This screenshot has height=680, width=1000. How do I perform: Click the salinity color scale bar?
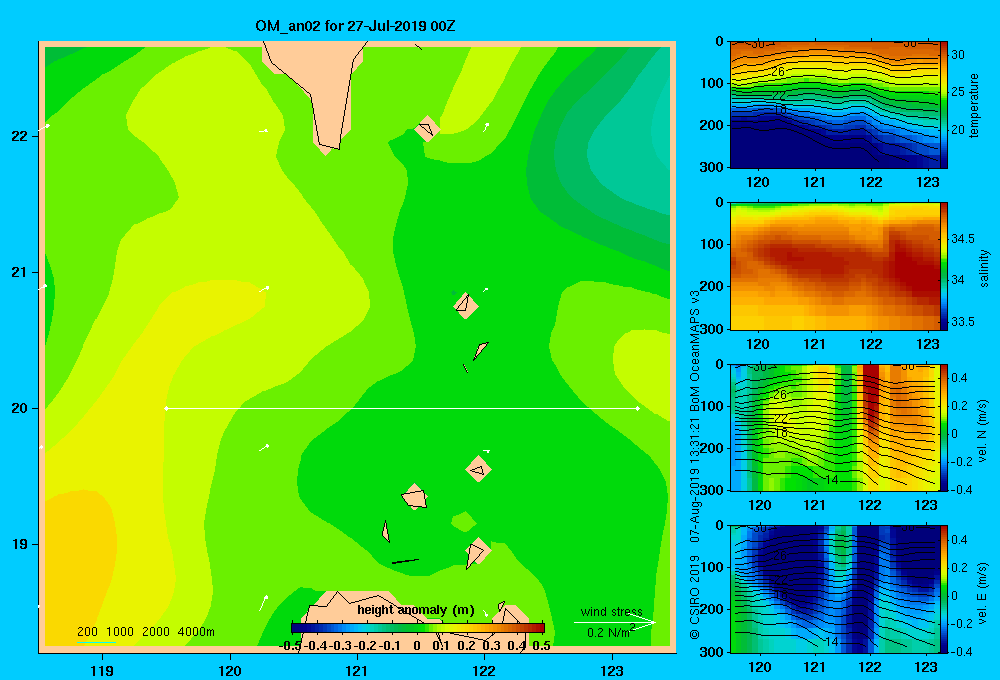(x=944, y=266)
